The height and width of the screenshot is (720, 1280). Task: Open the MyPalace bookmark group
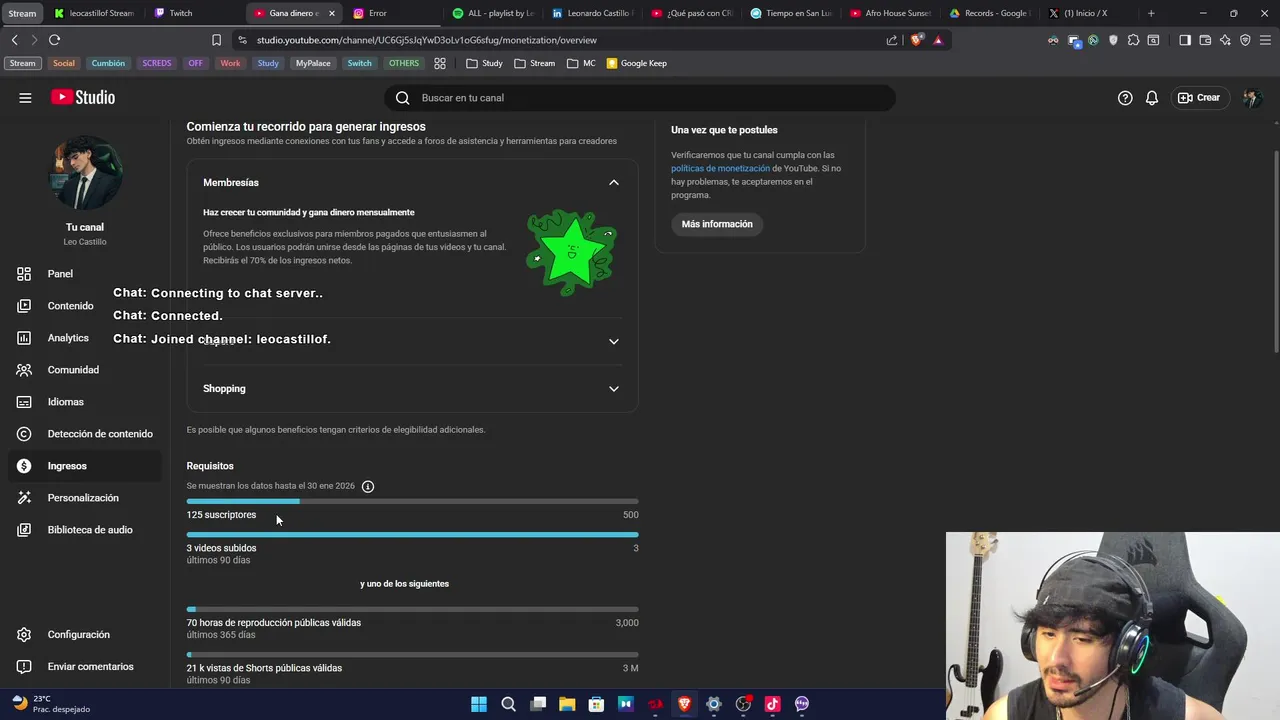coord(313,63)
